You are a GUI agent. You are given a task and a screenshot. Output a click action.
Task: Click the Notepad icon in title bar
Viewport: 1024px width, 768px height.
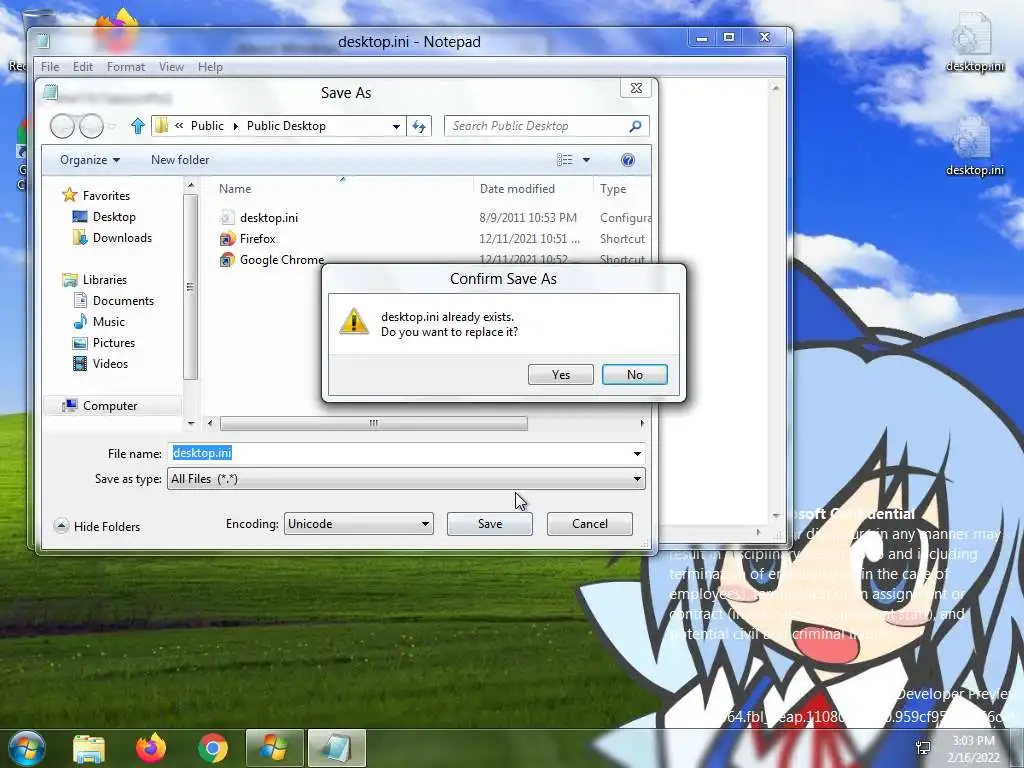coord(43,42)
